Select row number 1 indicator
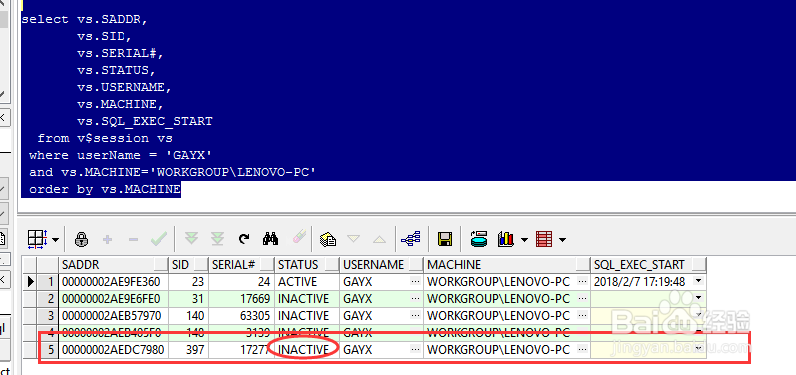The image size is (796, 375). tap(49, 281)
